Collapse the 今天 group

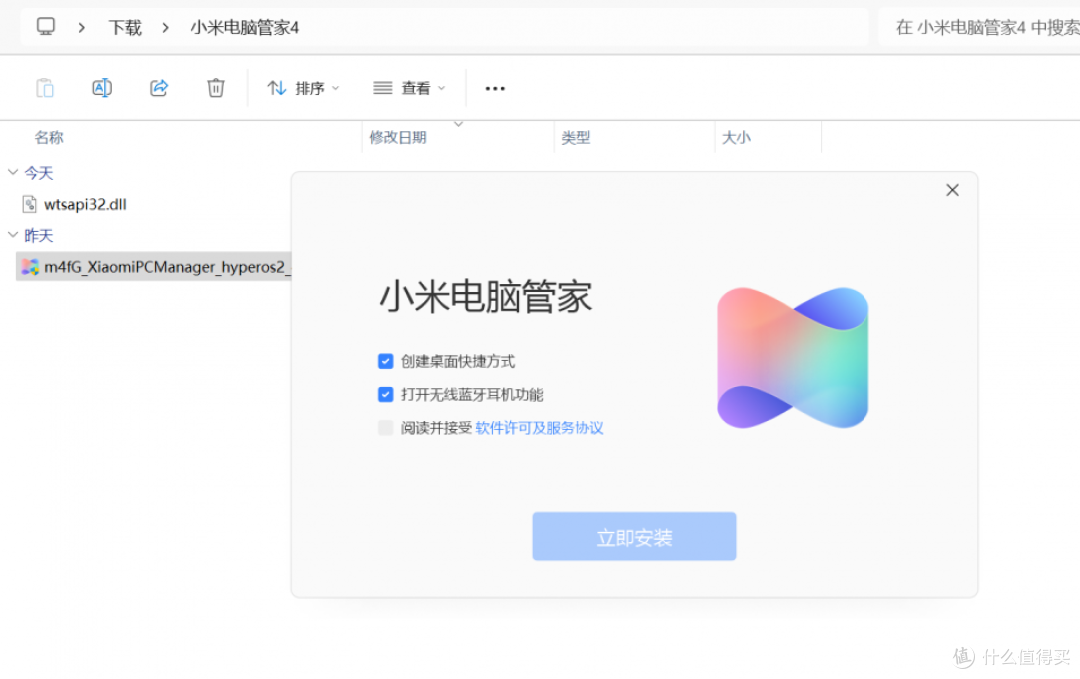coord(12,172)
